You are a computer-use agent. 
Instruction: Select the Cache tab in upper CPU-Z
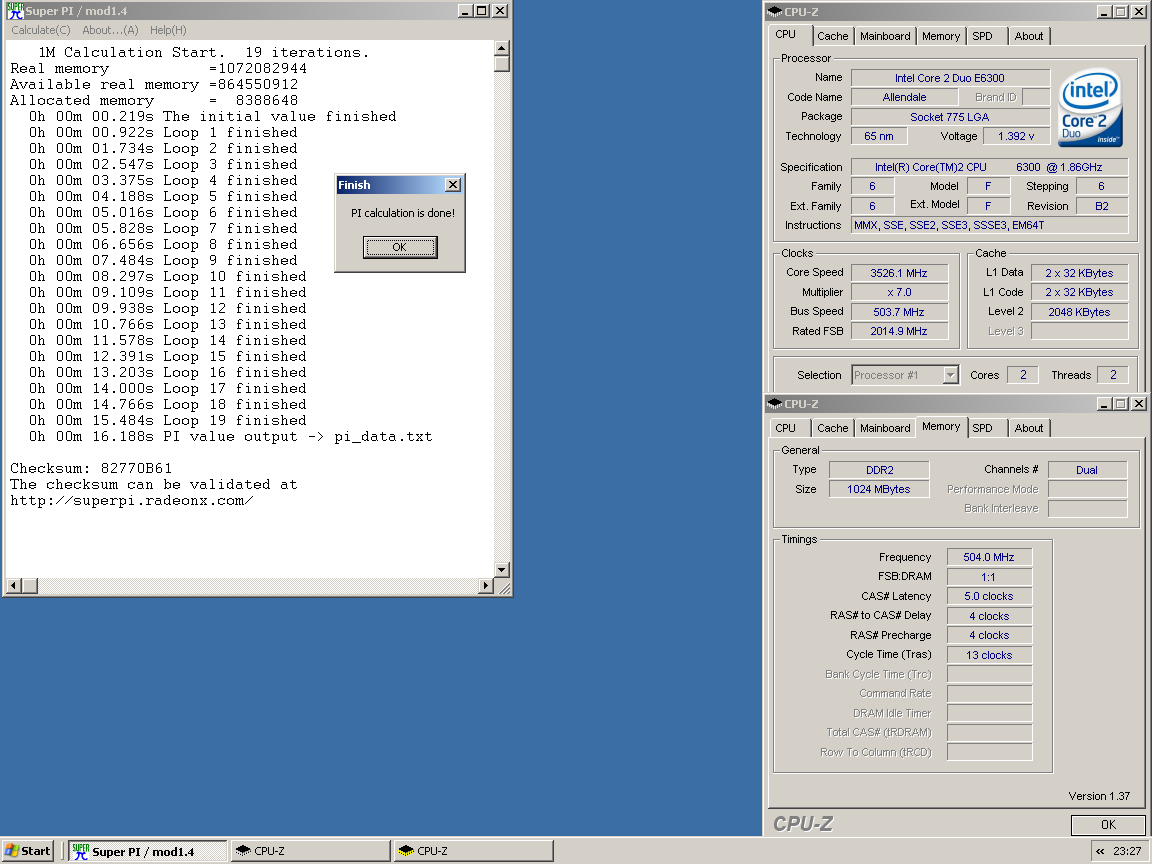832,36
